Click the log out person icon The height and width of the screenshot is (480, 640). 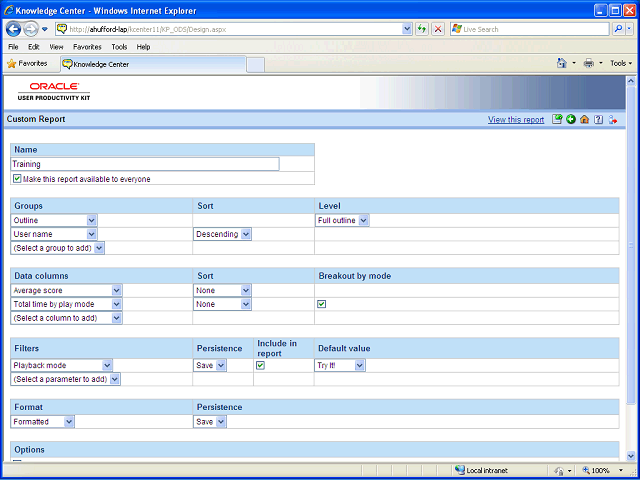(x=612, y=119)
